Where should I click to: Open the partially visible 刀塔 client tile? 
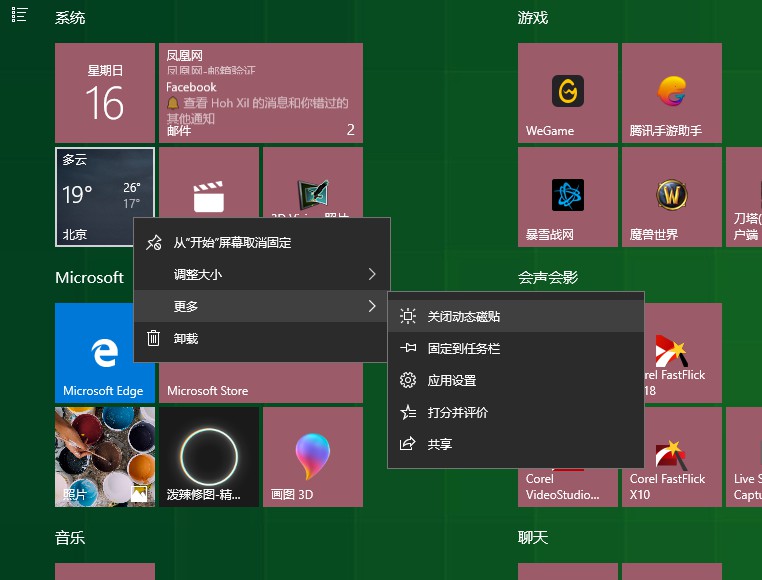point(744,197)
